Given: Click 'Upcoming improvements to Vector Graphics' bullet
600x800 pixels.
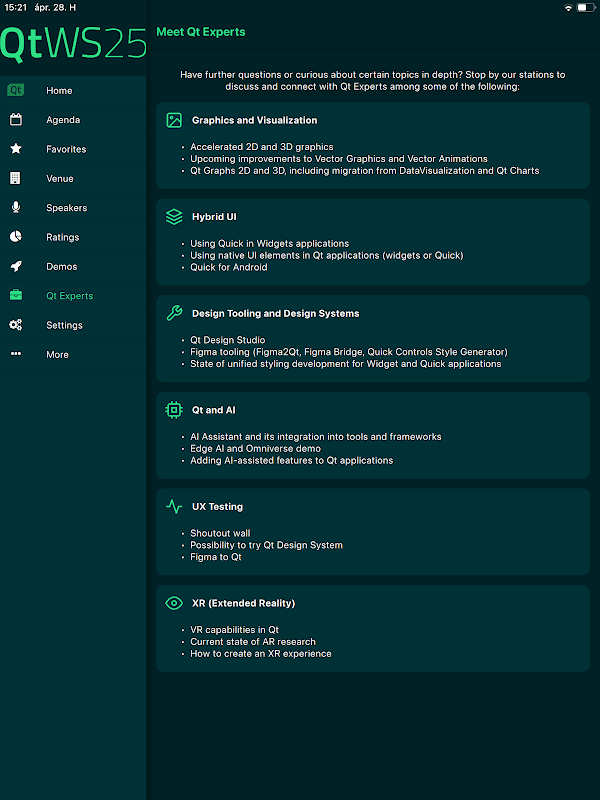Looking at the screenshot, I should [339, 159].
